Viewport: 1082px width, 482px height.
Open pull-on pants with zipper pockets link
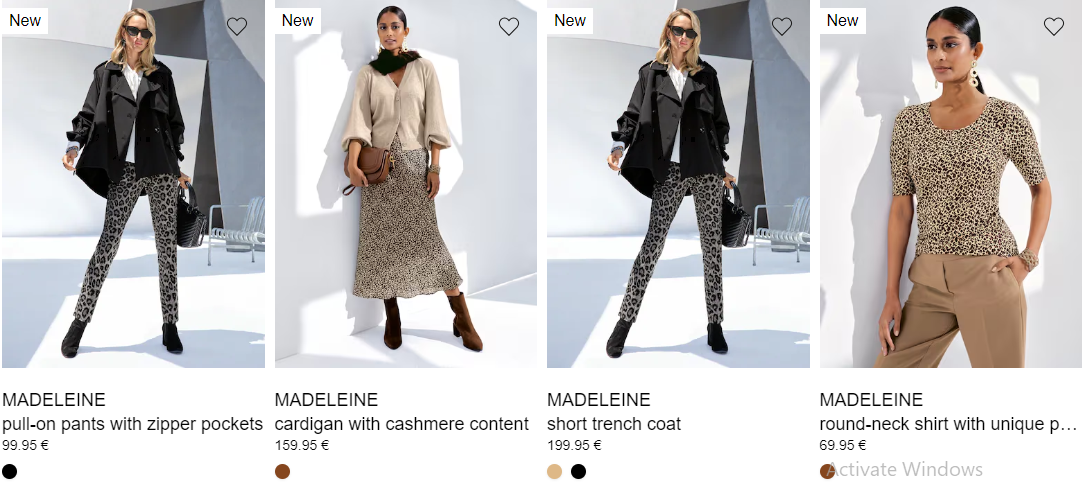pyautogui.click(x=132, y=423)
